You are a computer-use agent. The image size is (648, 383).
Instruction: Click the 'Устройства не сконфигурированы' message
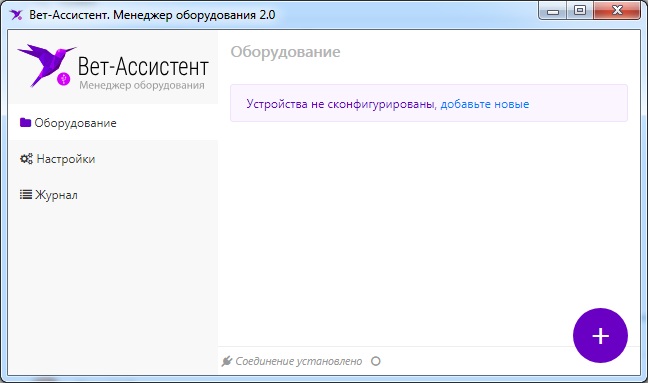click(341, 104)
